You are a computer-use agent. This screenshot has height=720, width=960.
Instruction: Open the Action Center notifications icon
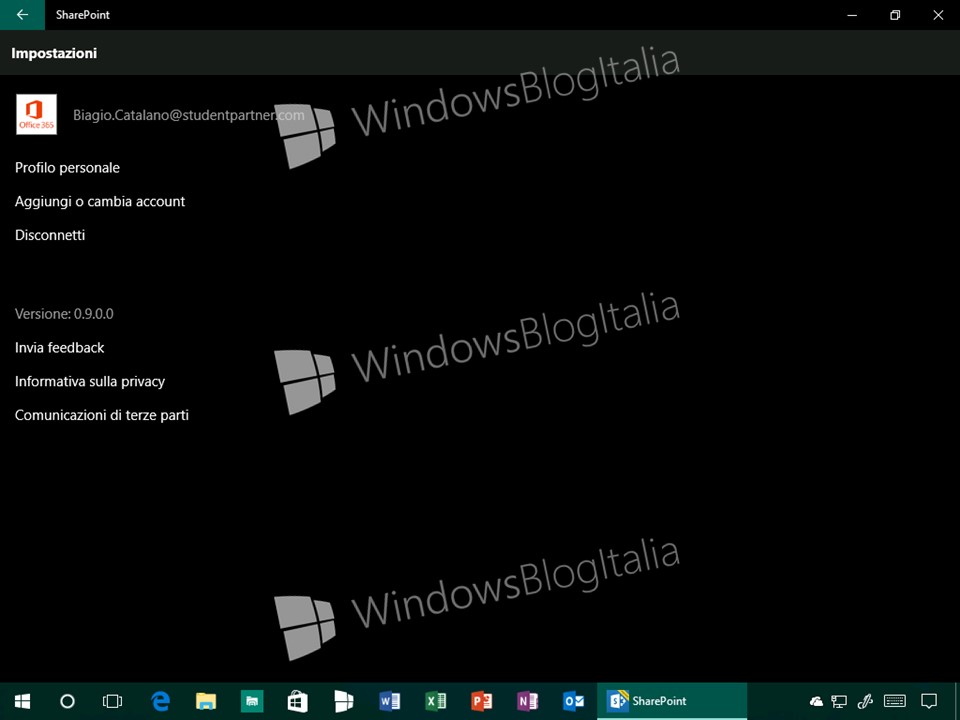(x=929, y=702)
